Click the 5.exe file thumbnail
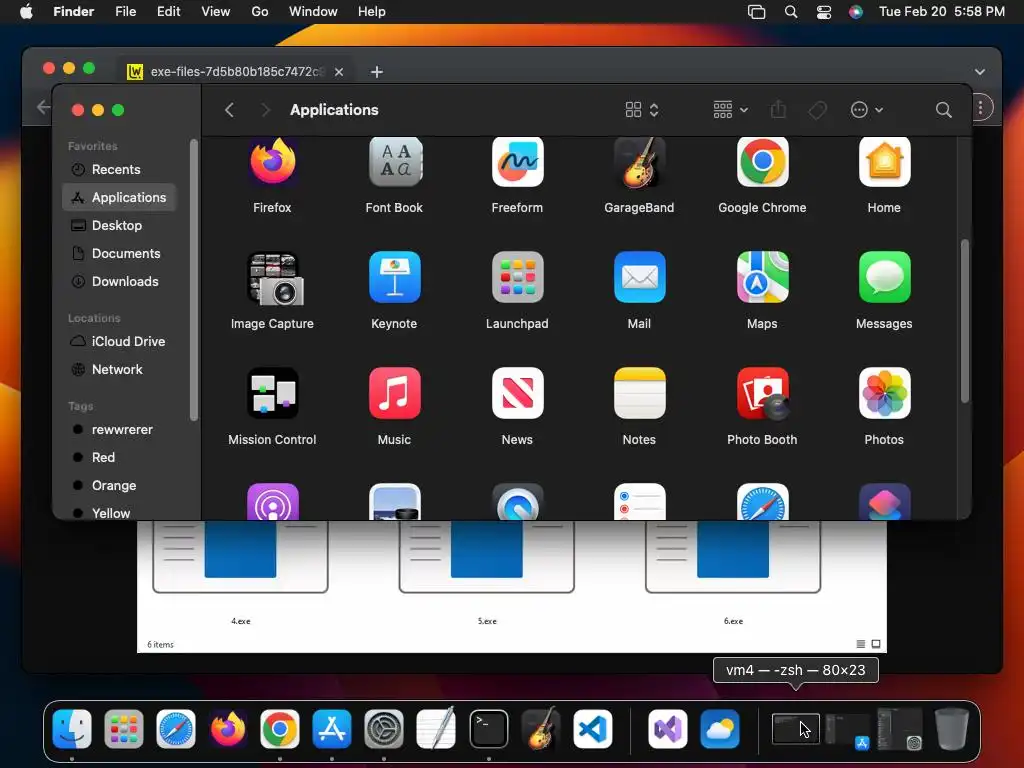 487,556
